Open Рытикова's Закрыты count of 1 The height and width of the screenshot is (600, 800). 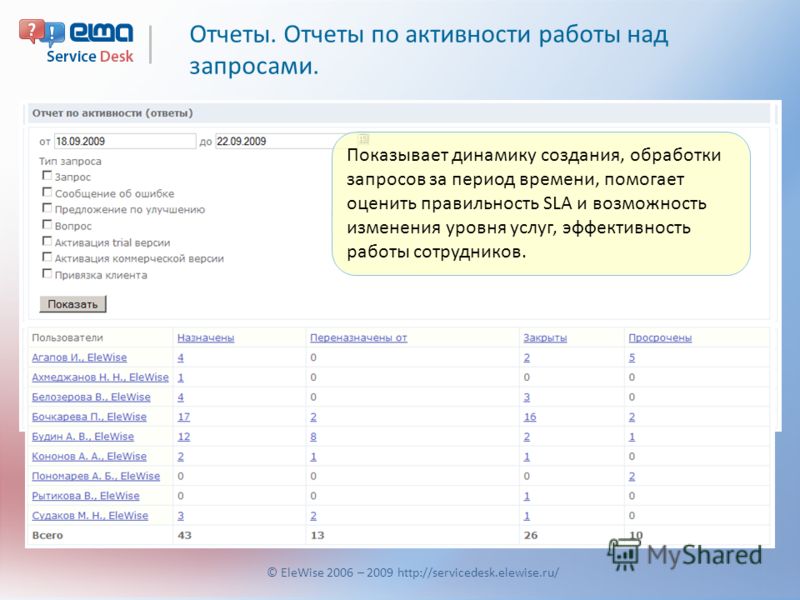pos(527,496)
